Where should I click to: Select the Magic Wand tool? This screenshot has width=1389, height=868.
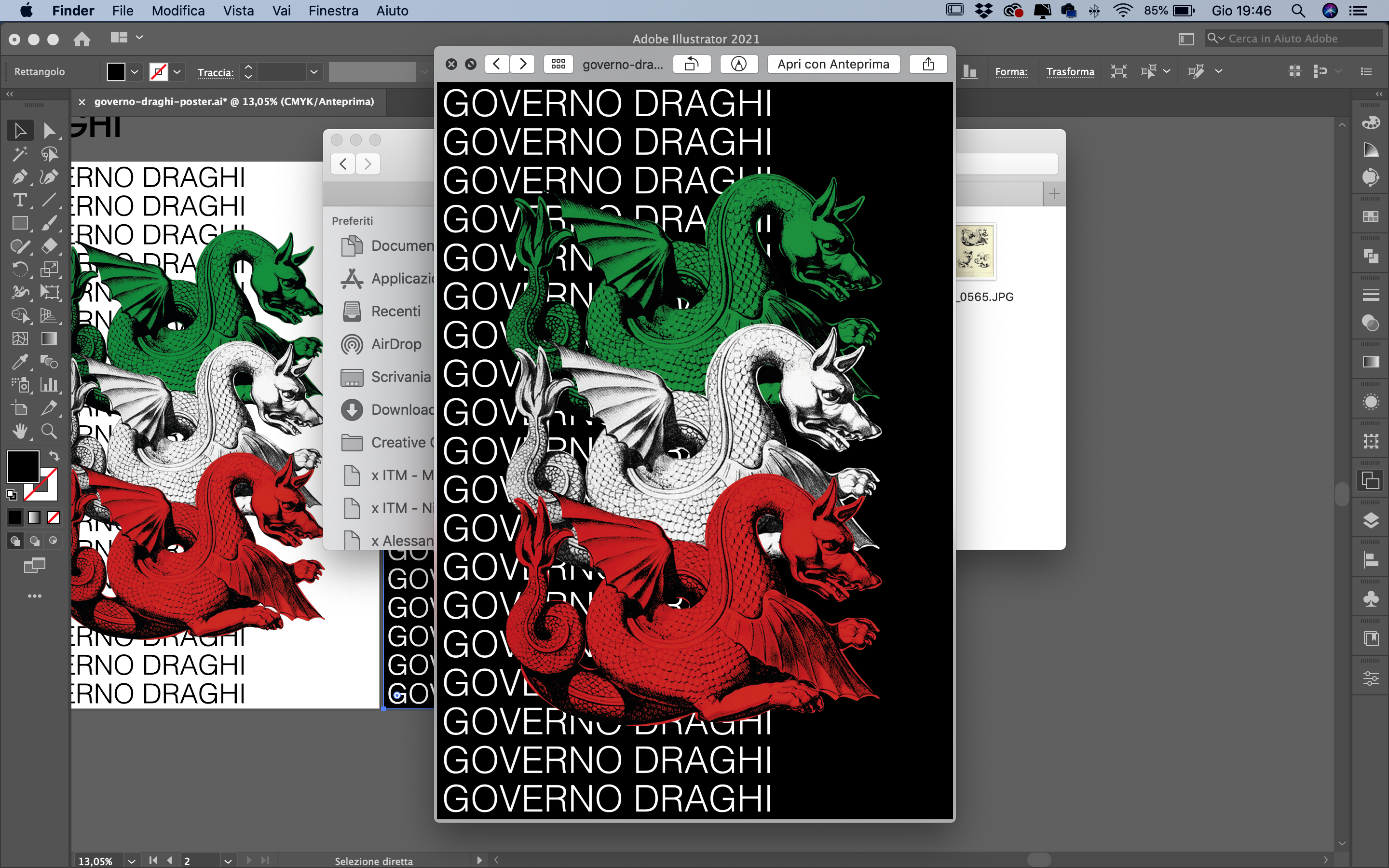[20, 154]
